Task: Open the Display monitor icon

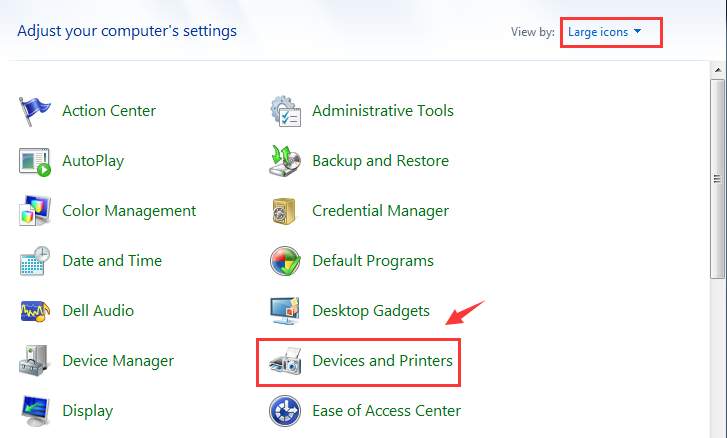Action: (35, 411)
